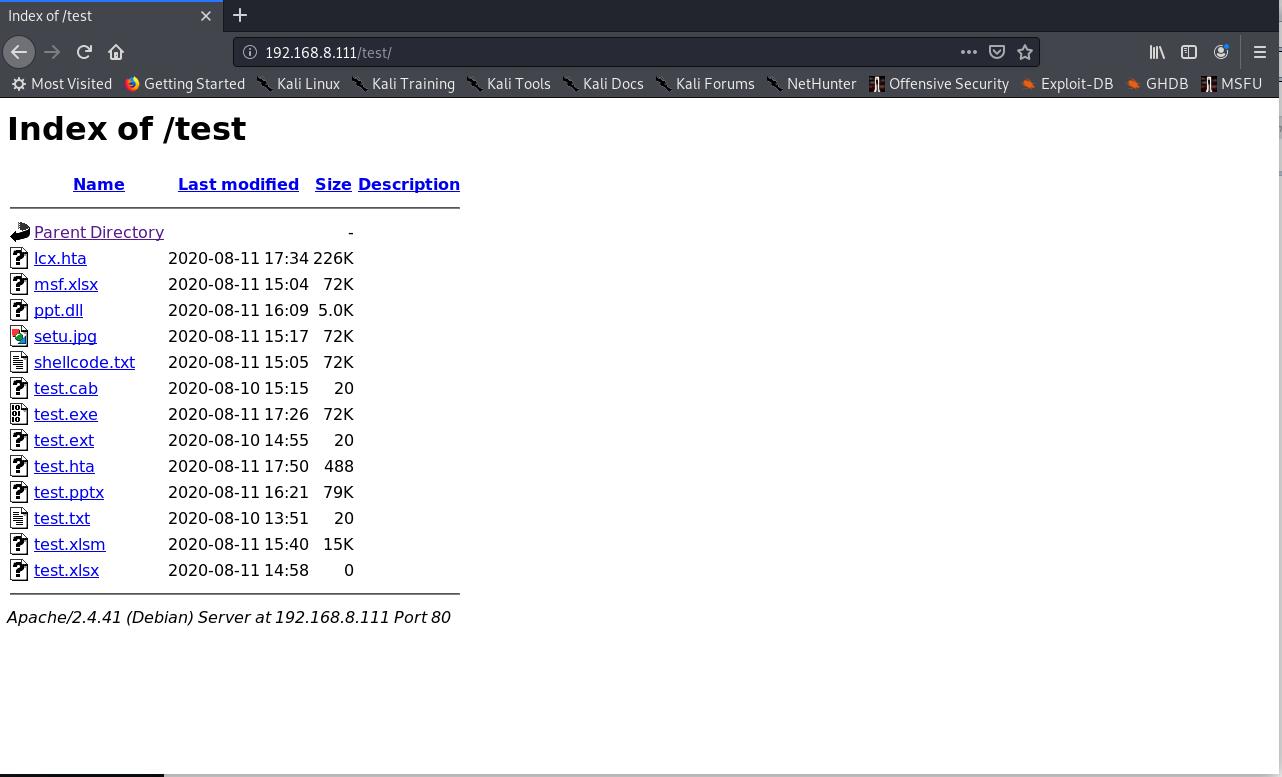Open page actions three-dot menu

point(968,52)
